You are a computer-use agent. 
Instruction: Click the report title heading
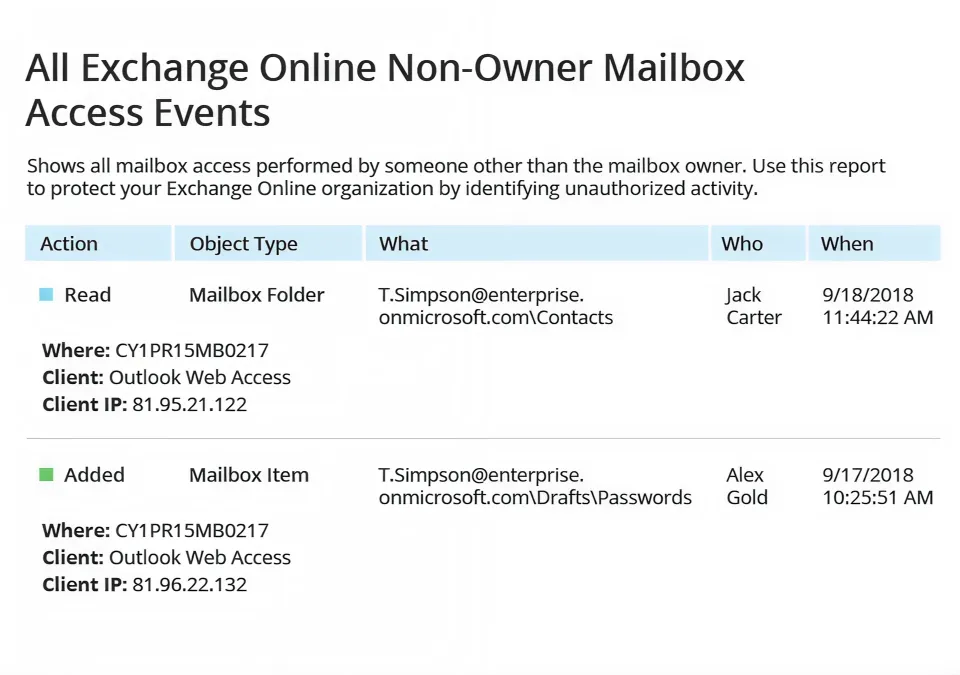point(385,90)
